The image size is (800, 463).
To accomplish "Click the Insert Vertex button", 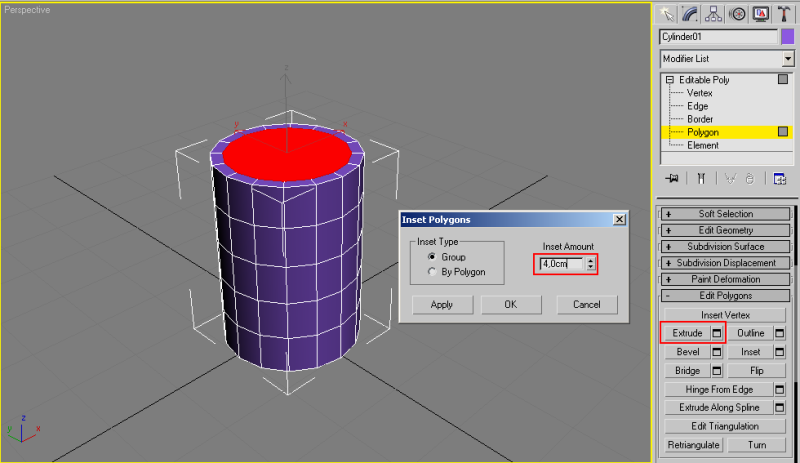I will (x=725, y=315).
